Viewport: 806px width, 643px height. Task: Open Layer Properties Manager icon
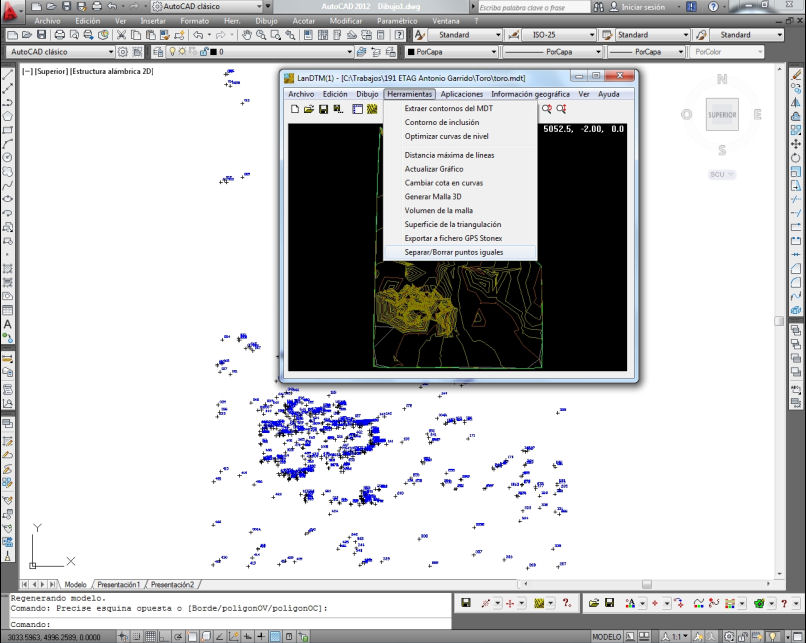pos(158,52)
